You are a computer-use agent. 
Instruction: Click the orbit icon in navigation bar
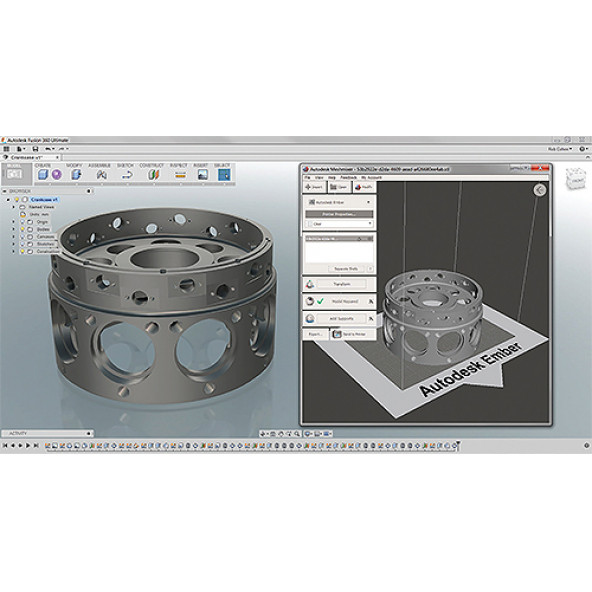(x=264, y=434)
